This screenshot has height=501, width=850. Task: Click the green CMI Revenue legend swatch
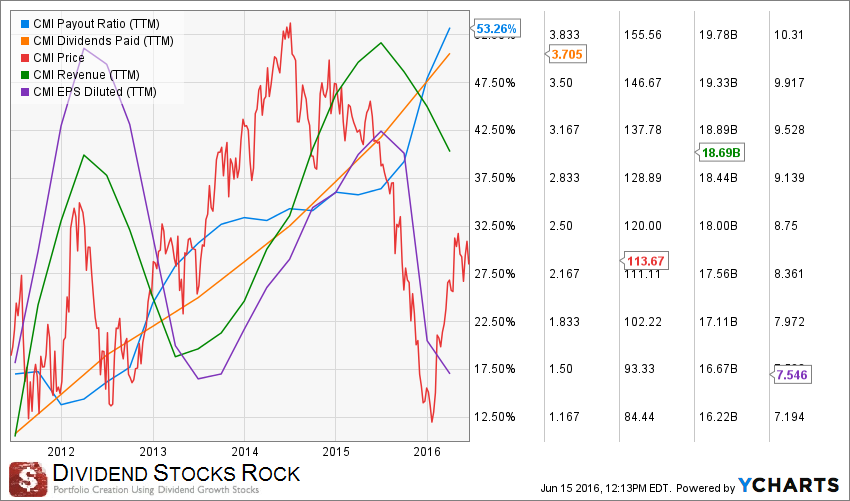click(25, 75)
